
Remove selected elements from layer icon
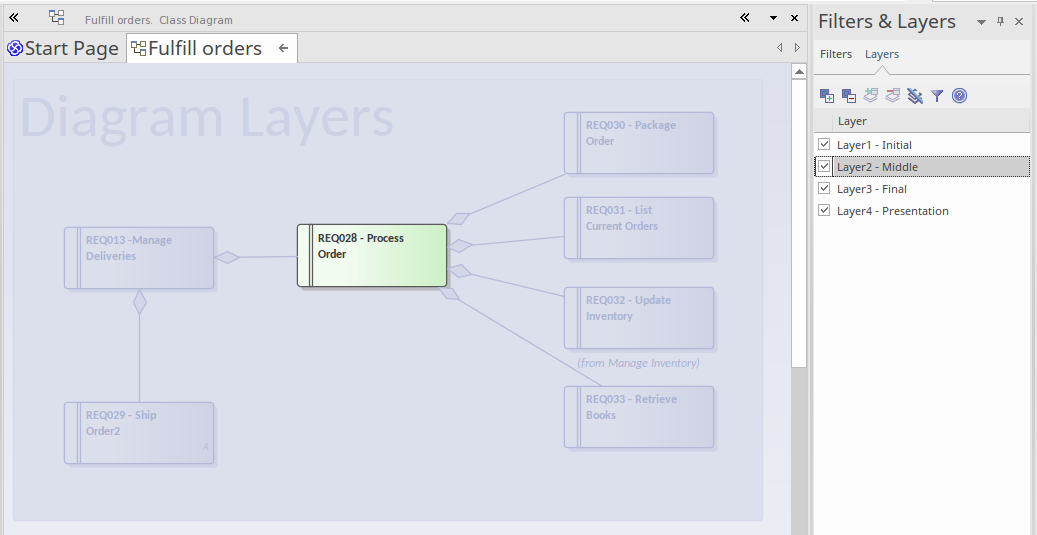tap(893, 96)
